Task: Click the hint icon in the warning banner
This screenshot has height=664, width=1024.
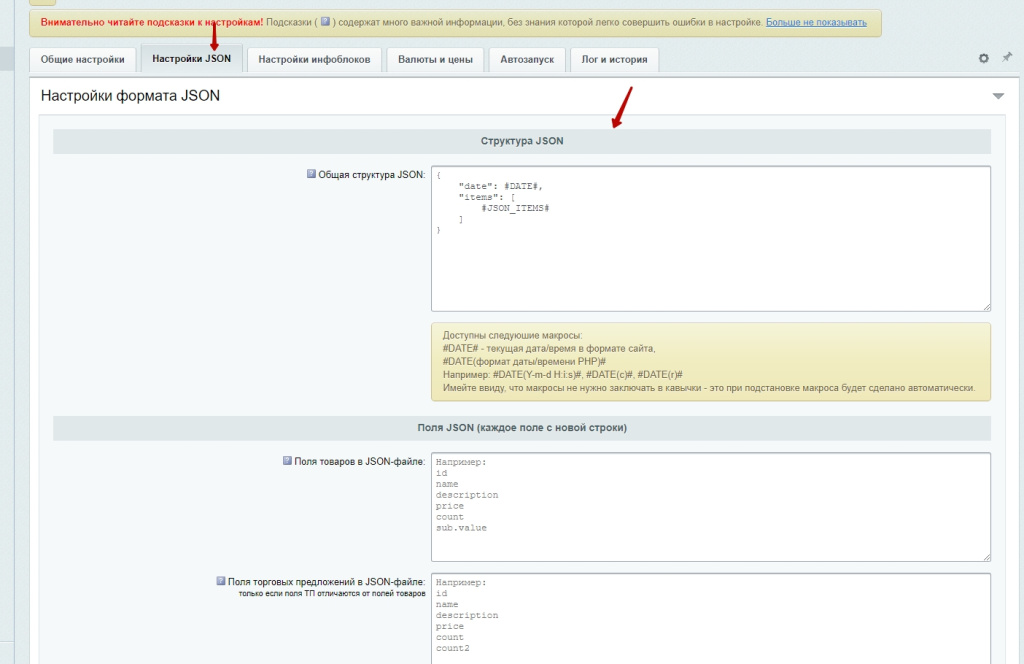Action: pos(325,22)
